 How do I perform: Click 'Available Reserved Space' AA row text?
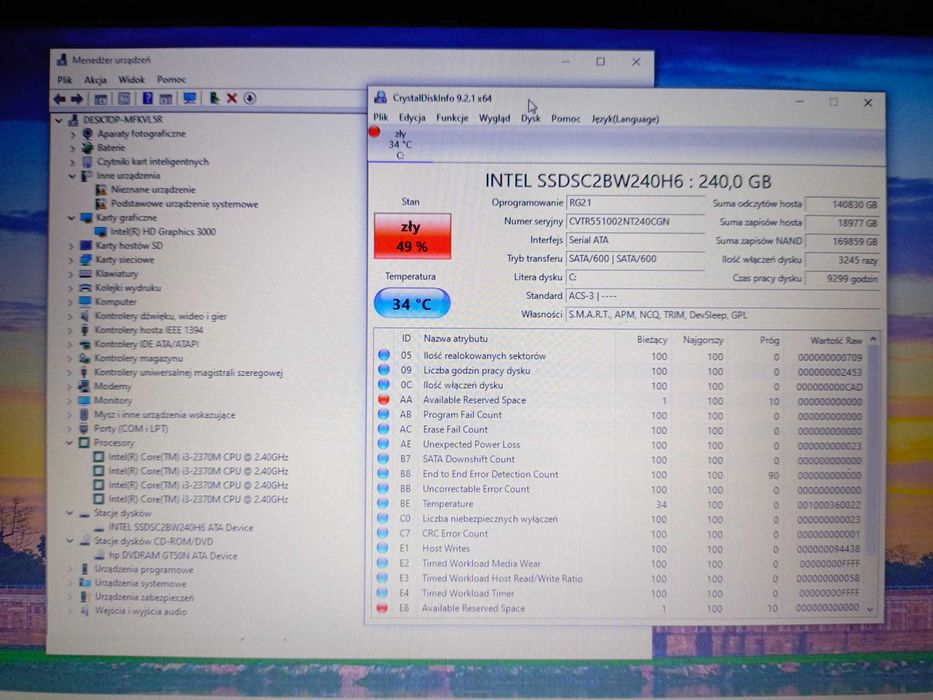click(474, 400)
